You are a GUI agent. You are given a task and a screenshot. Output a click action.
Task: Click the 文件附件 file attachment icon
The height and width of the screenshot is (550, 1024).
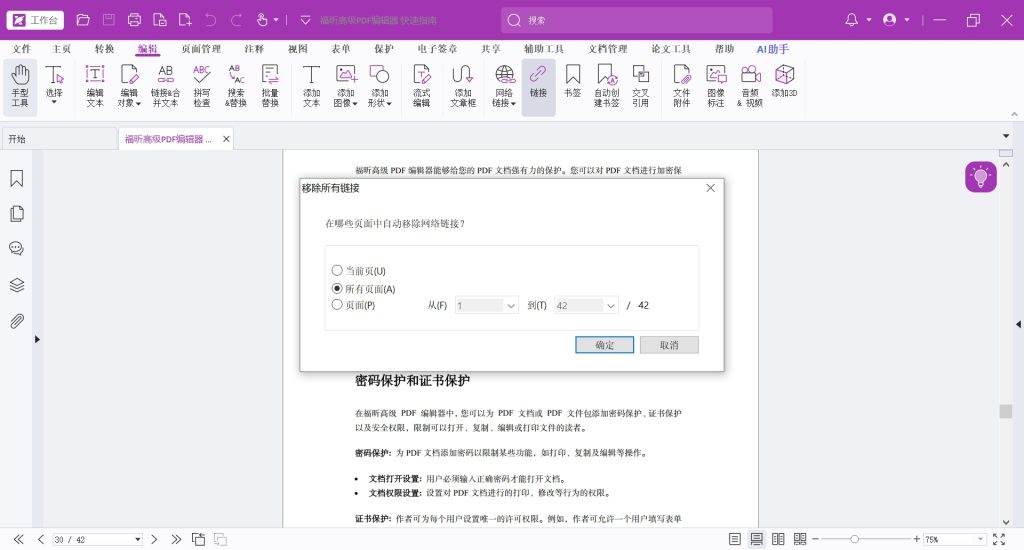[x=681, y=86]
